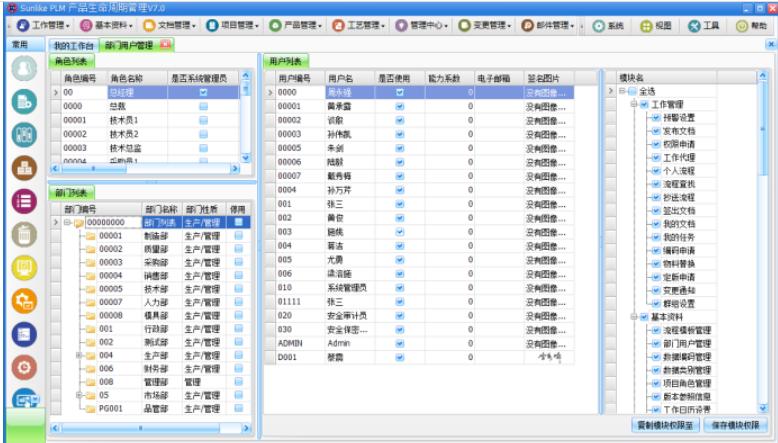
Task: Open the 邮件管理 dropdown menu
Action: [x=548, y=26]
